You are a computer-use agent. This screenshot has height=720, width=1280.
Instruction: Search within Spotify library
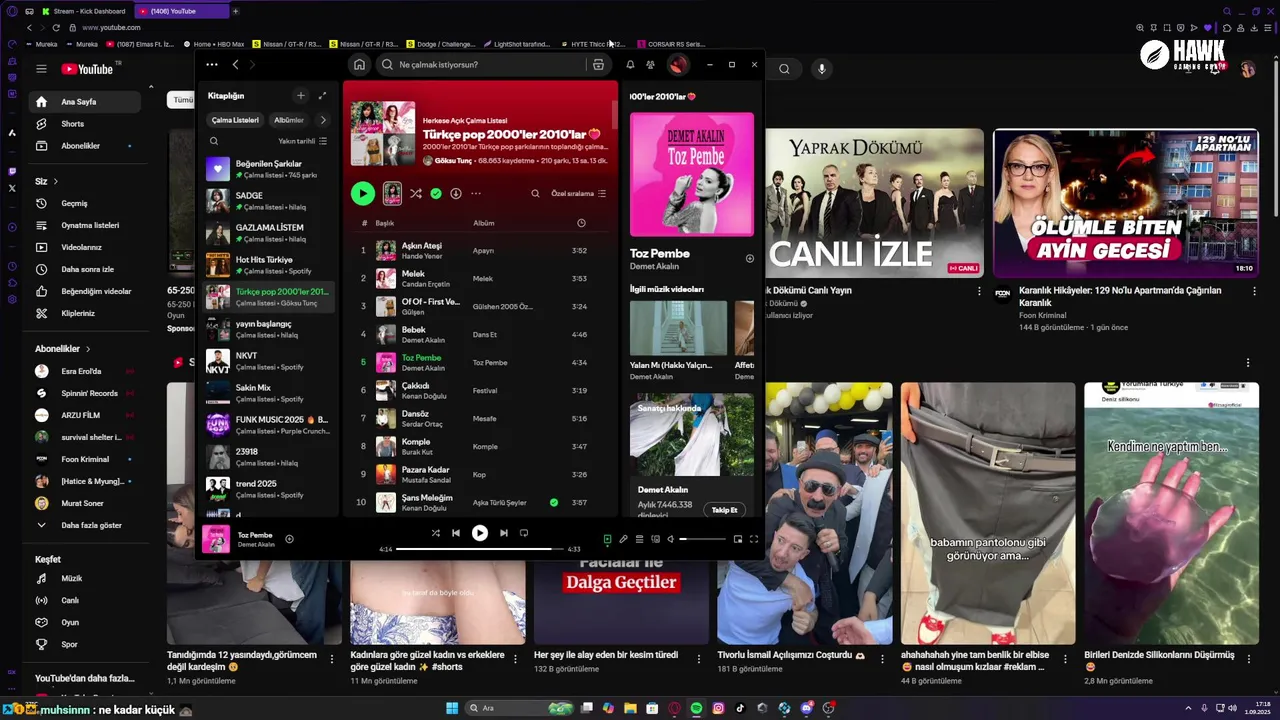[x=214, y=141]
